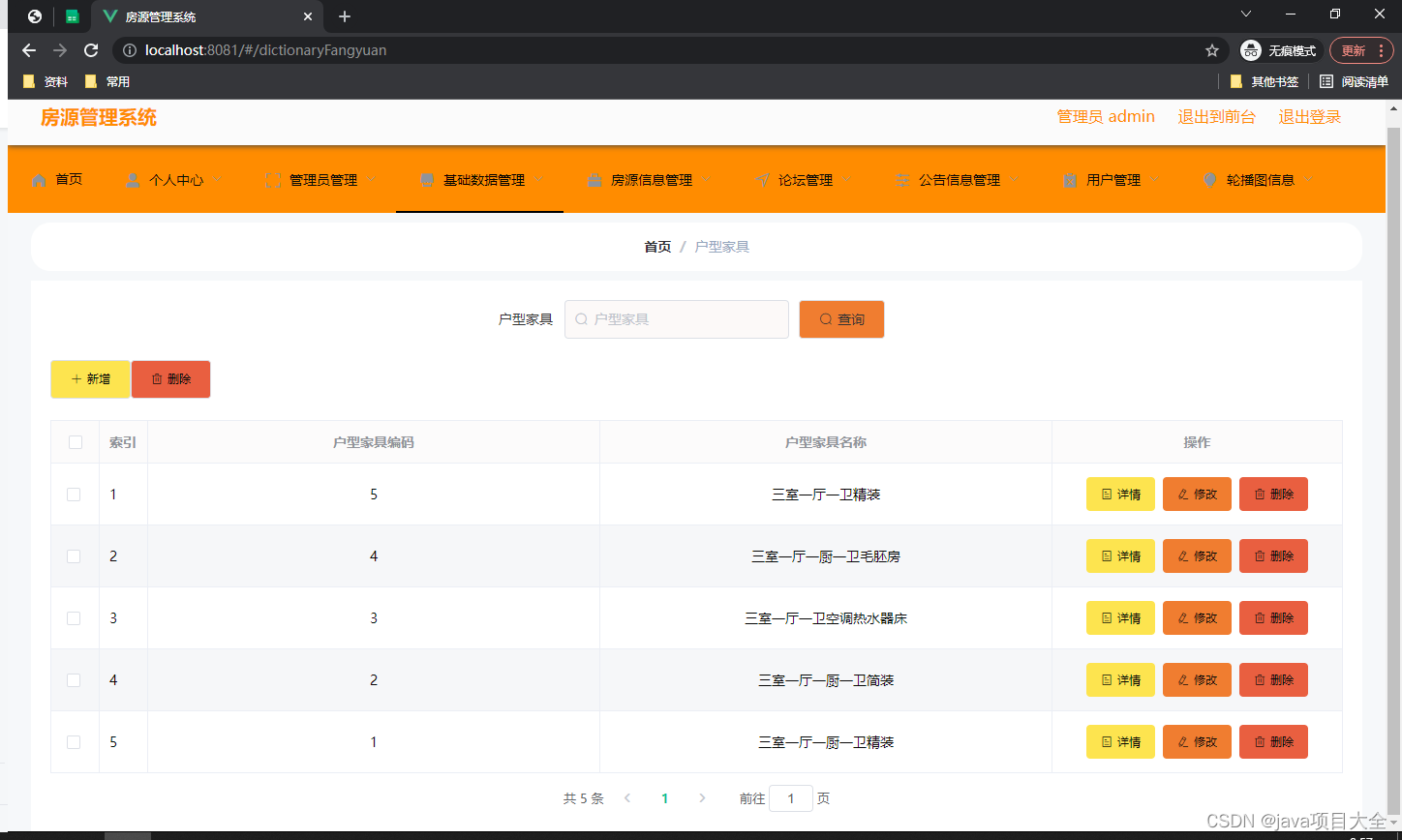Screen dimensions: 1402x840
Task: Go to next page with right arrow
Action: 702,798
